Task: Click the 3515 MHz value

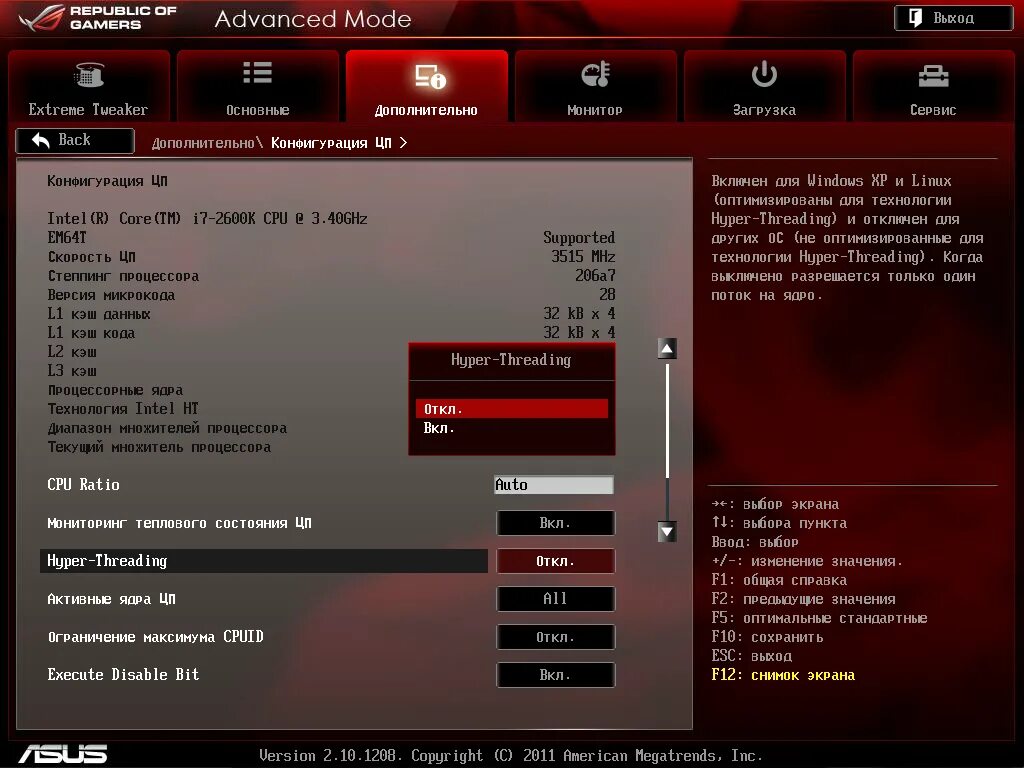Action: [x=583, y=257]
